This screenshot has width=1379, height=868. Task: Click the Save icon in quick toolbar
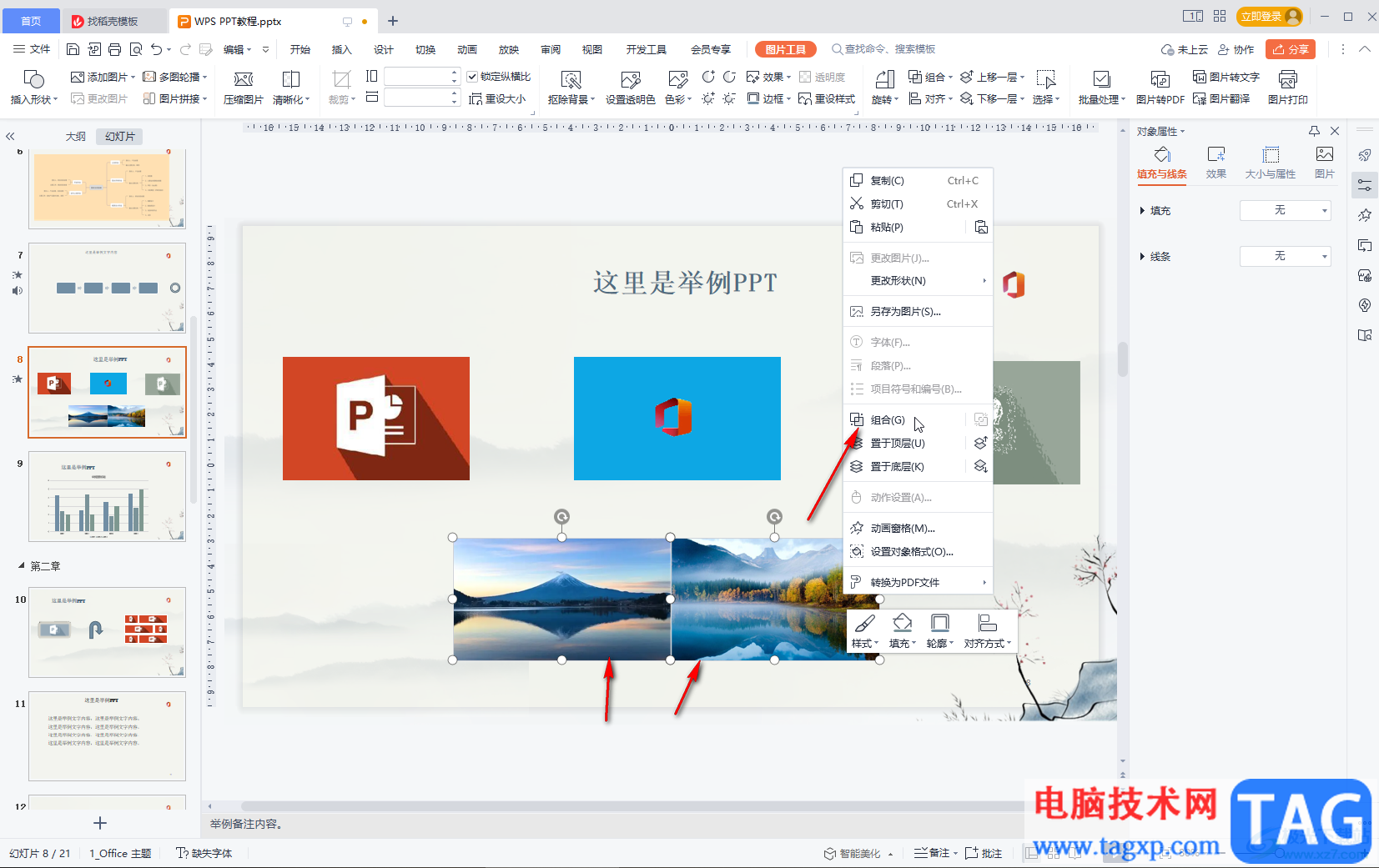(x=73, y=49)
